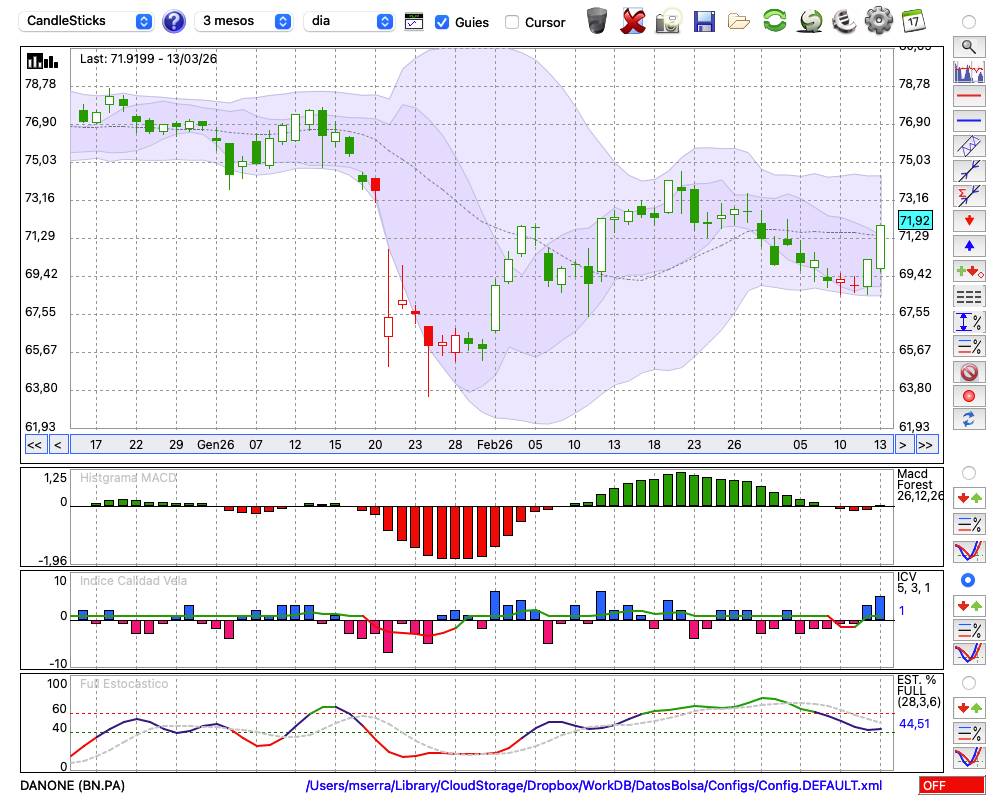Open the '3 mesos' time range dropdown
This screenshot has width=1000, height=800.
[x=245, y=21]
